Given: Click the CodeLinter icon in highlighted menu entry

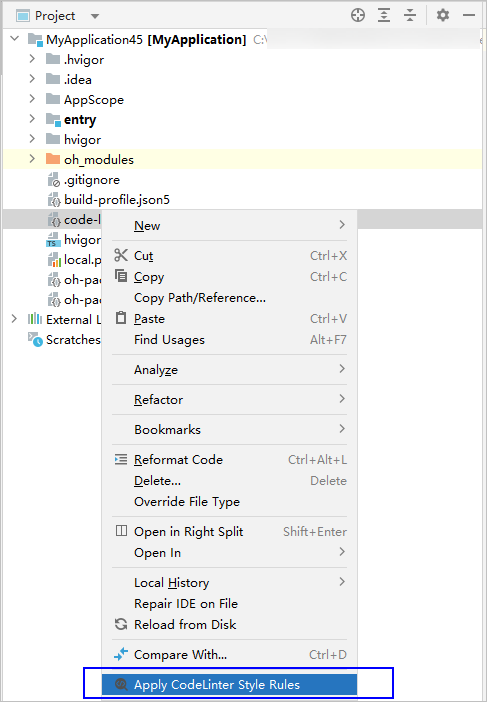Looking at the screenshot, I should (x=121, y=684).
